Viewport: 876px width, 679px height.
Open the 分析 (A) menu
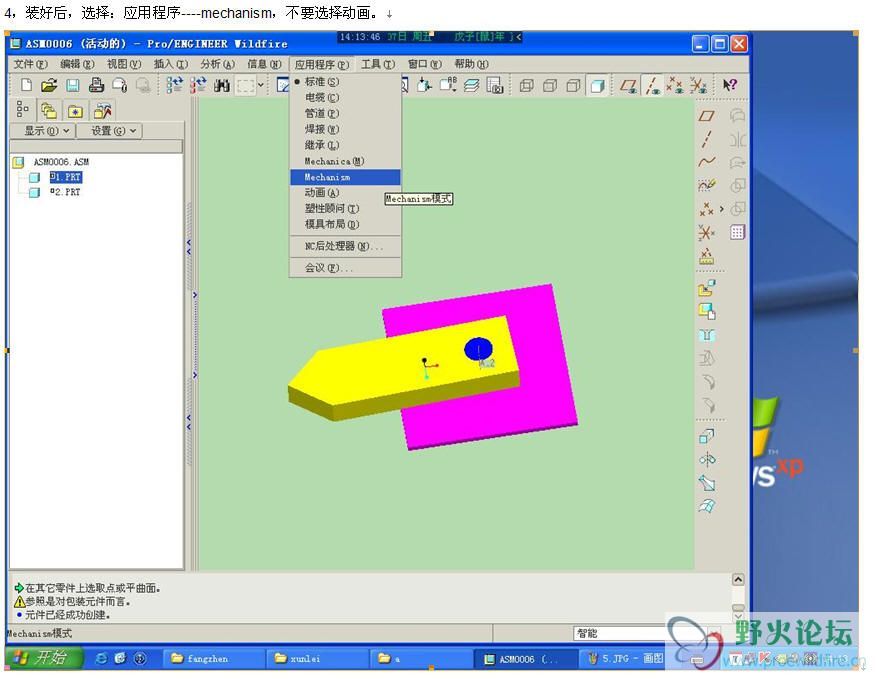pos(217,64)
